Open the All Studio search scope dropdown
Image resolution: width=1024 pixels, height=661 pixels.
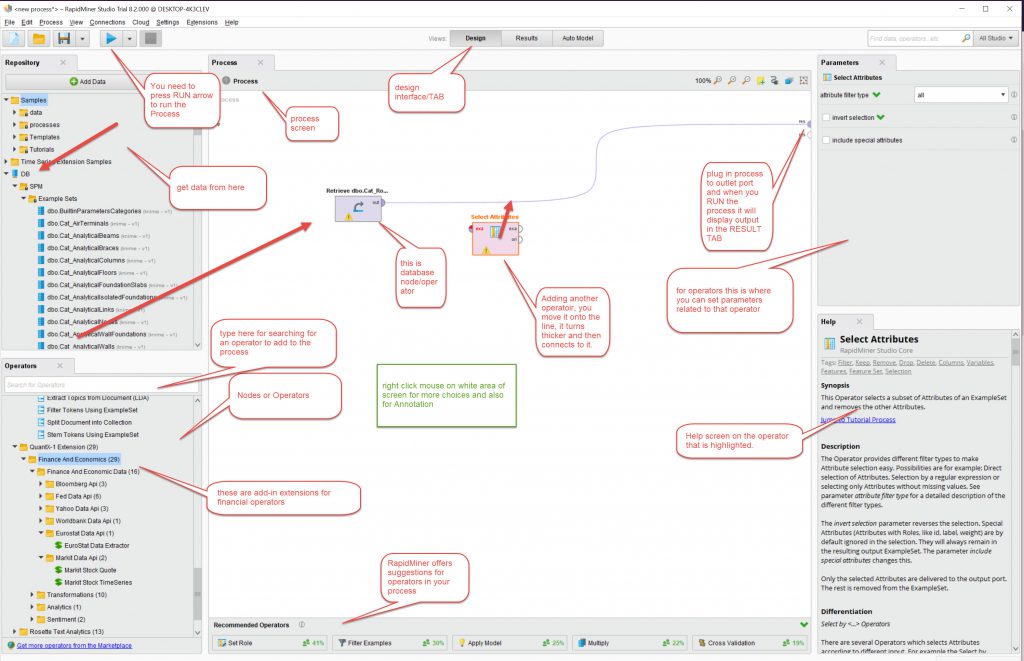point(996,38)
